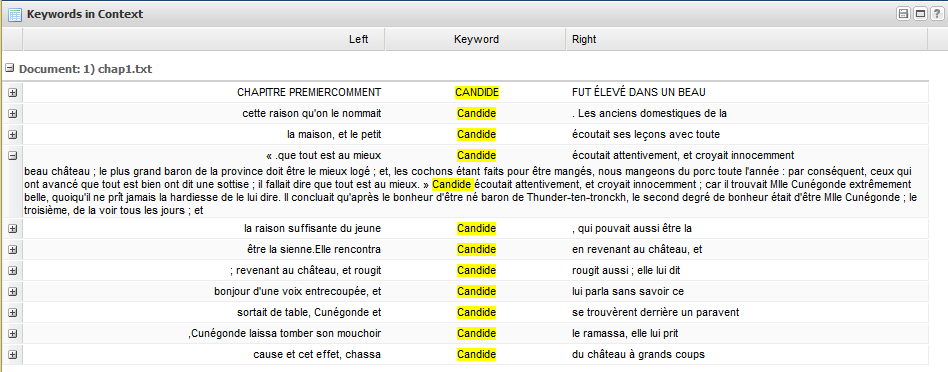
Task: Expand the 'la maison, et le petit' row
Action: point(13,134)
